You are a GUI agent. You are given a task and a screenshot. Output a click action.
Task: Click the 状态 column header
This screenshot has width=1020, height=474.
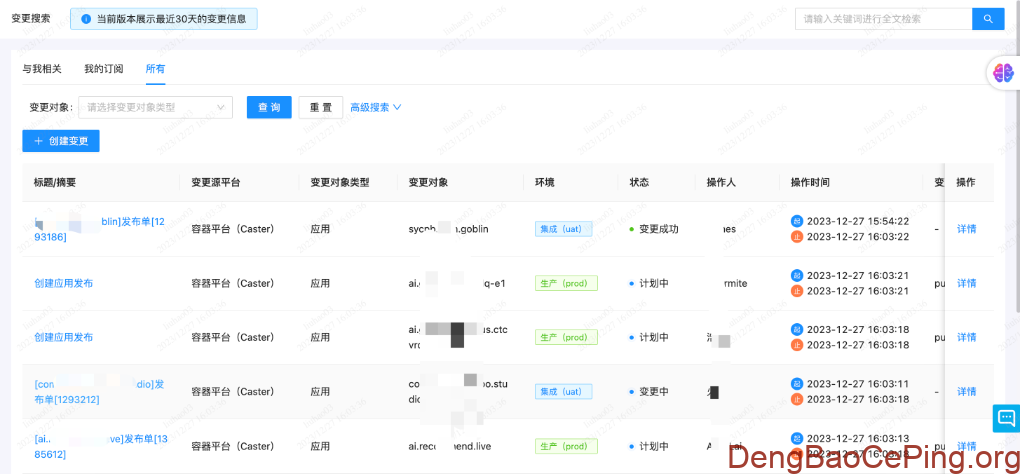tap(639, 183)
